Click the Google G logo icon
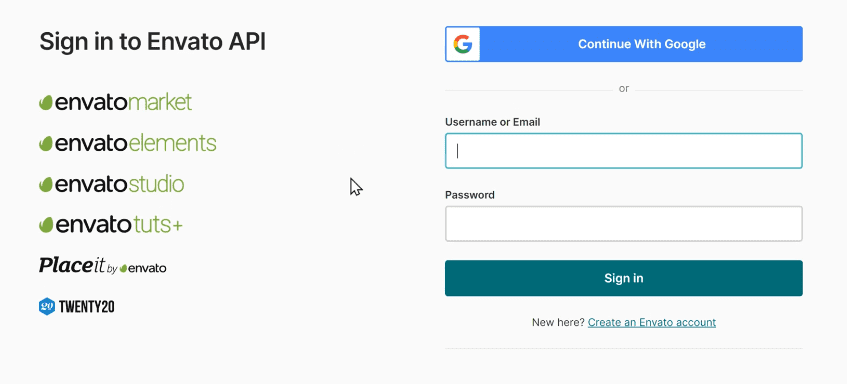The width and height of the screenshot is (847, 384). [x=462, y=44]
